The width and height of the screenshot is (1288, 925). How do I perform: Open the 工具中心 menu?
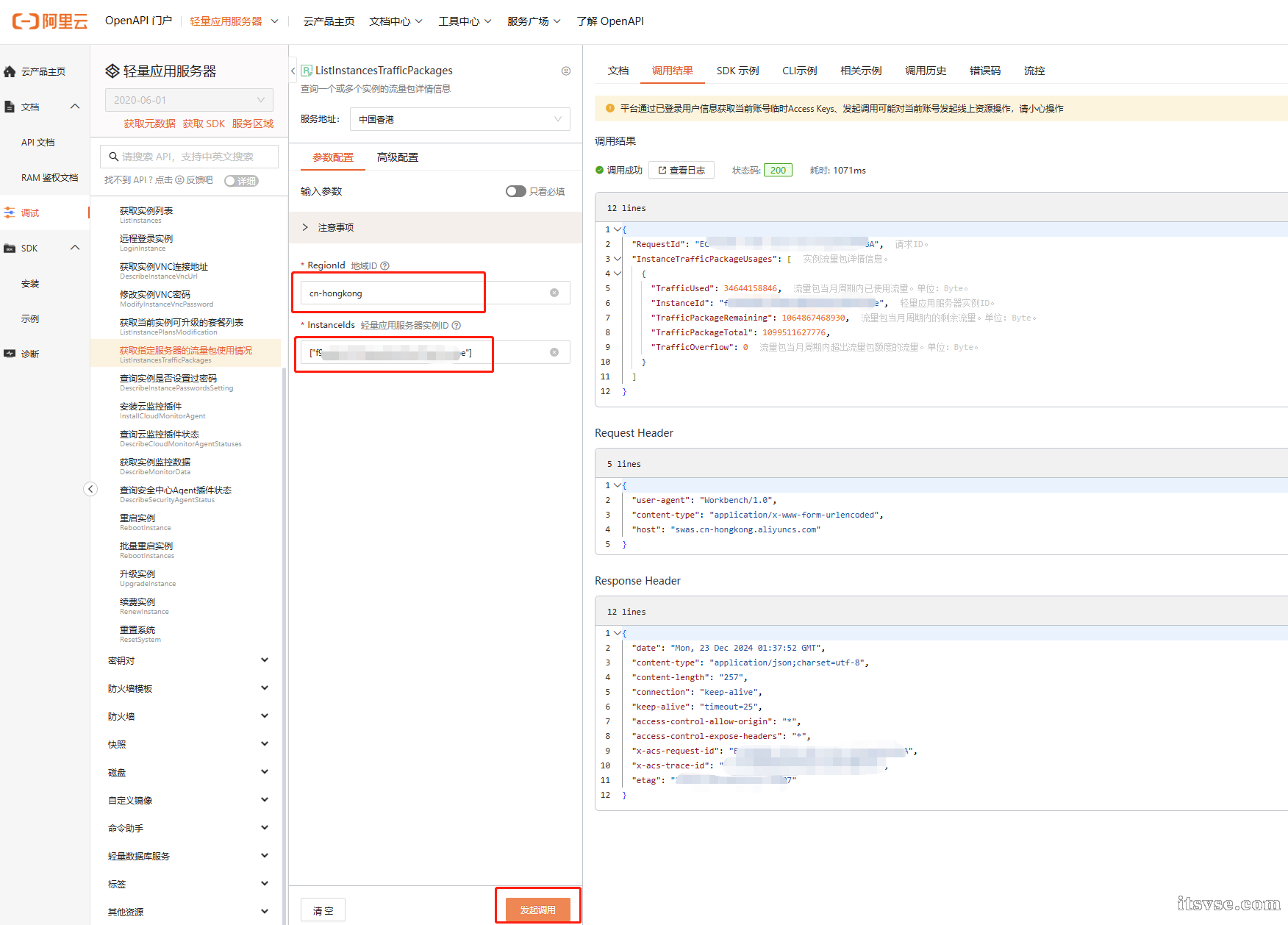(465, 21)
